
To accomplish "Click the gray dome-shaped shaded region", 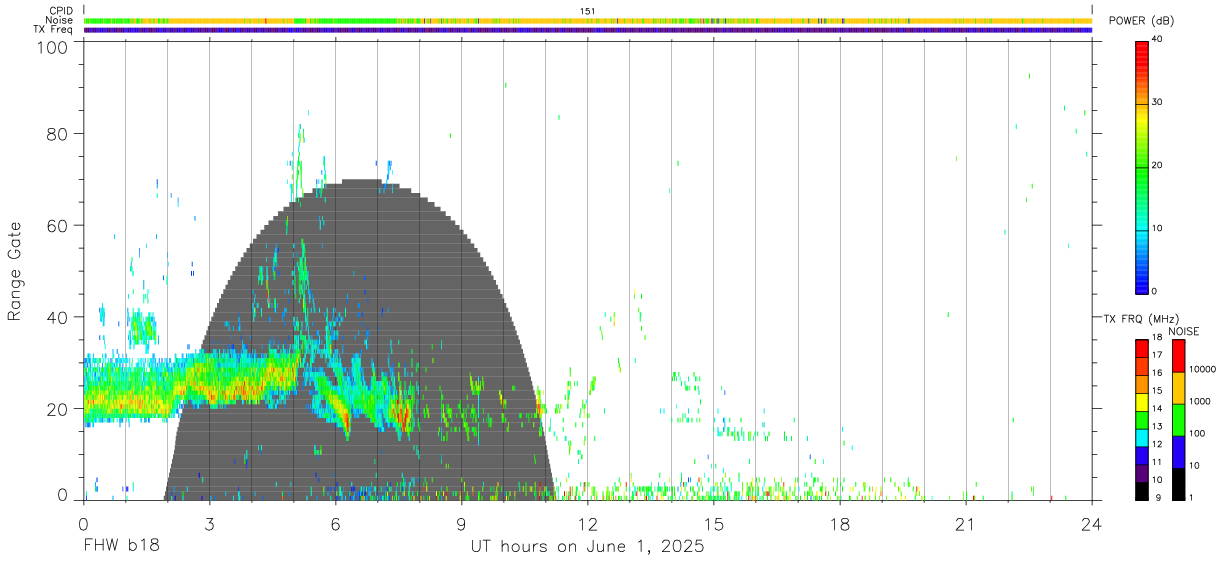I will tap(360, 340).
